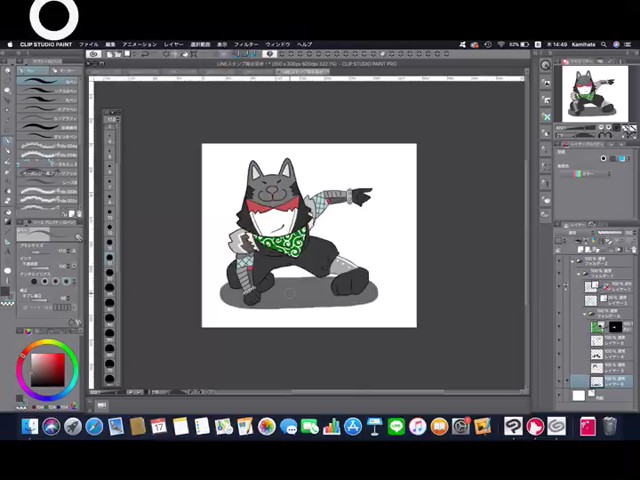Open the 編集 menu

click(x=110, y=44)
